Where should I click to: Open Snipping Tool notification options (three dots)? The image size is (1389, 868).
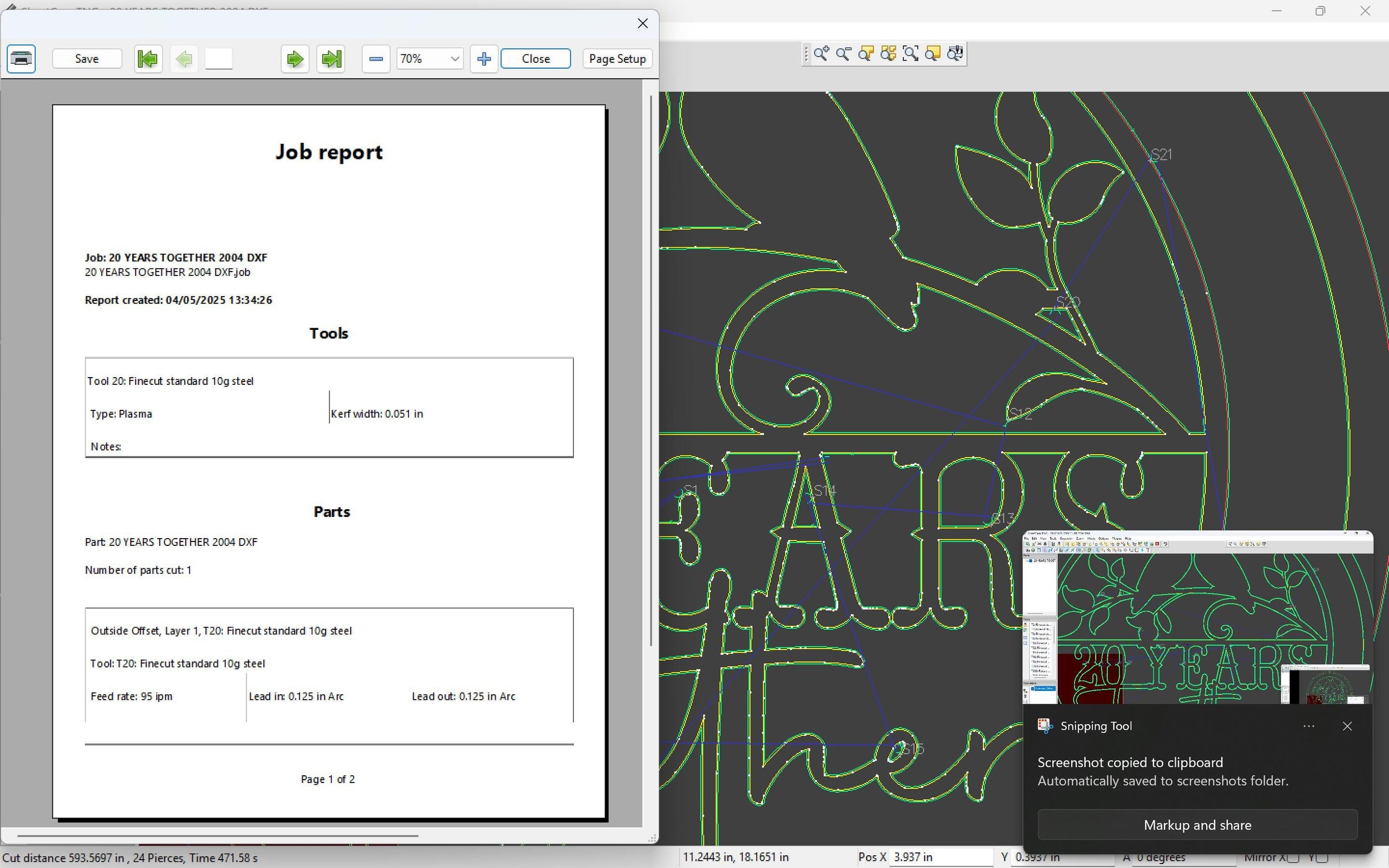coord(1308,726)
